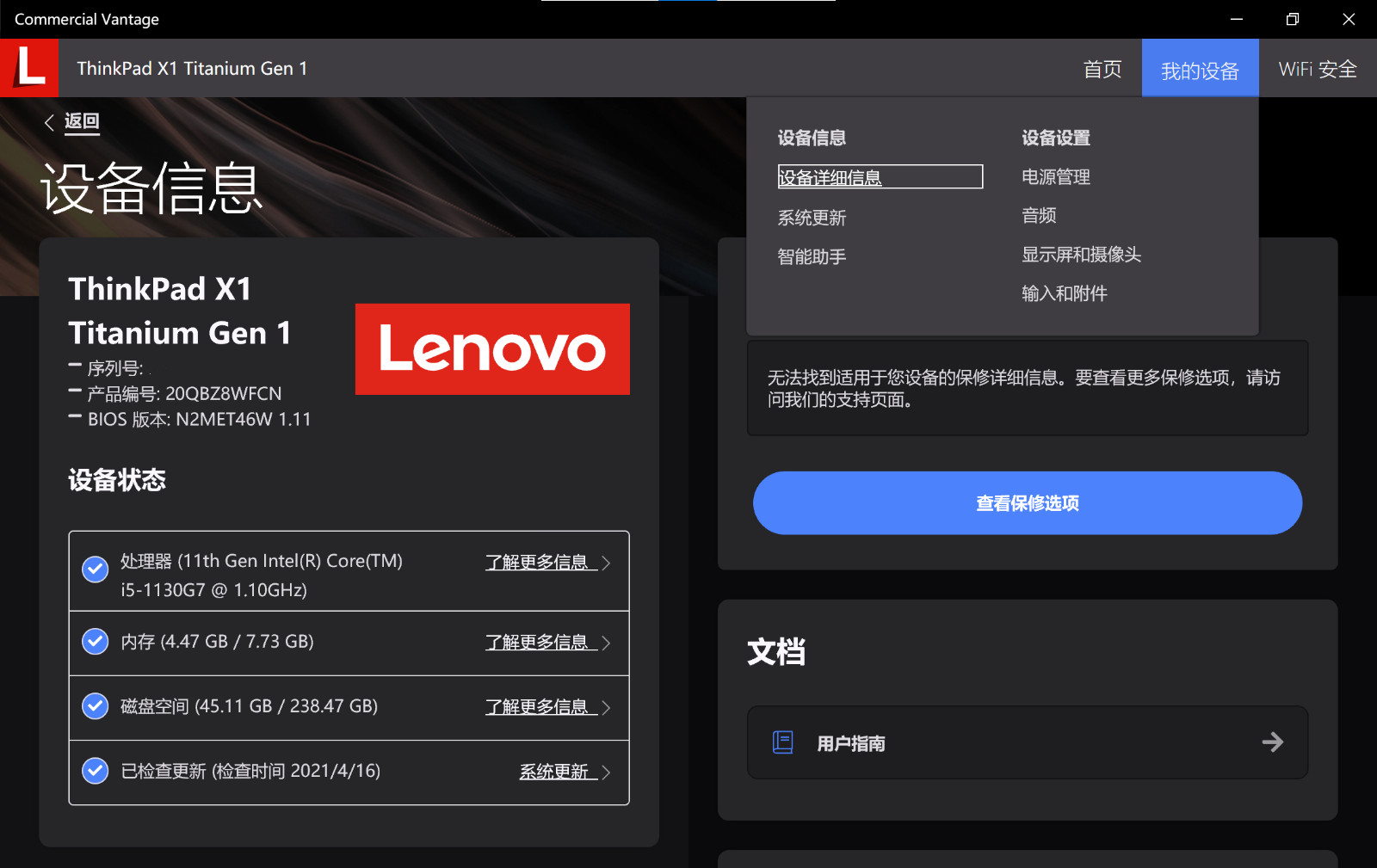Viewport: 1377px width, 868px height.
Task: Click the BIOS 版本 N2MET46W text
Action: pyautogui.click(x=199, y=419)
